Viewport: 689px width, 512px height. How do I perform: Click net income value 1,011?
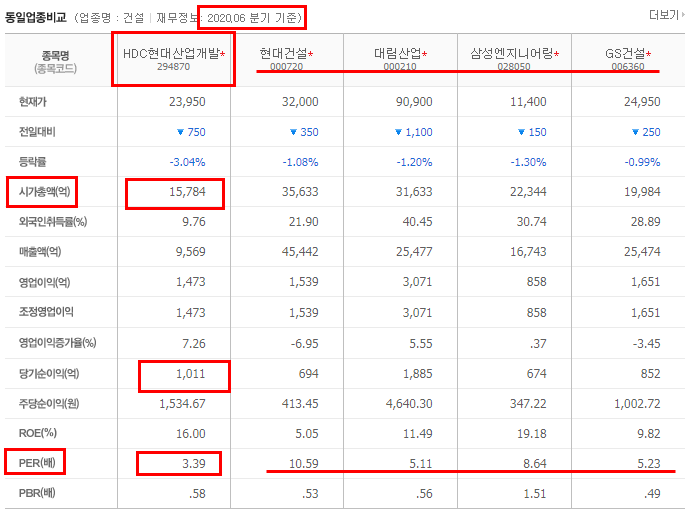point(191,374)
